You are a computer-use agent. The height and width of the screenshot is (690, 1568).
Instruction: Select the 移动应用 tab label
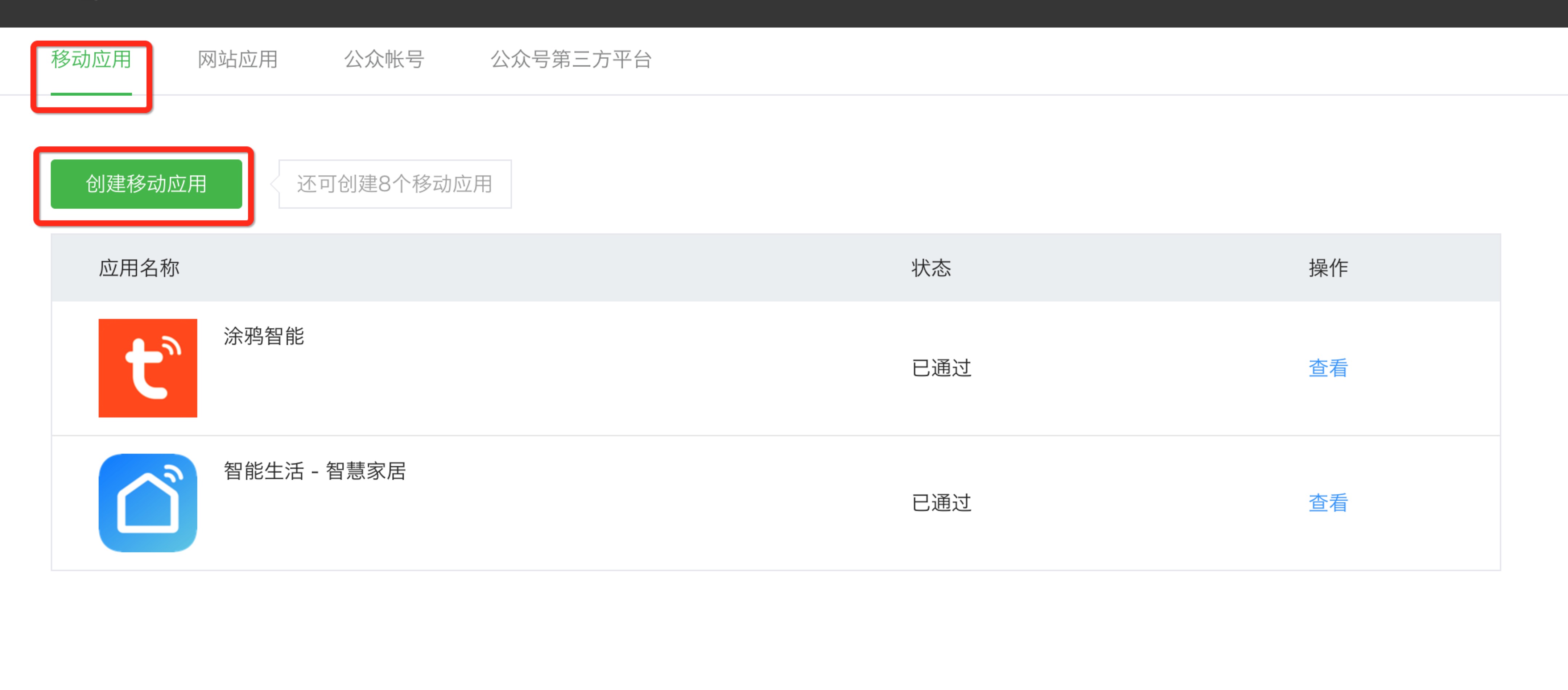coord(91,60)
